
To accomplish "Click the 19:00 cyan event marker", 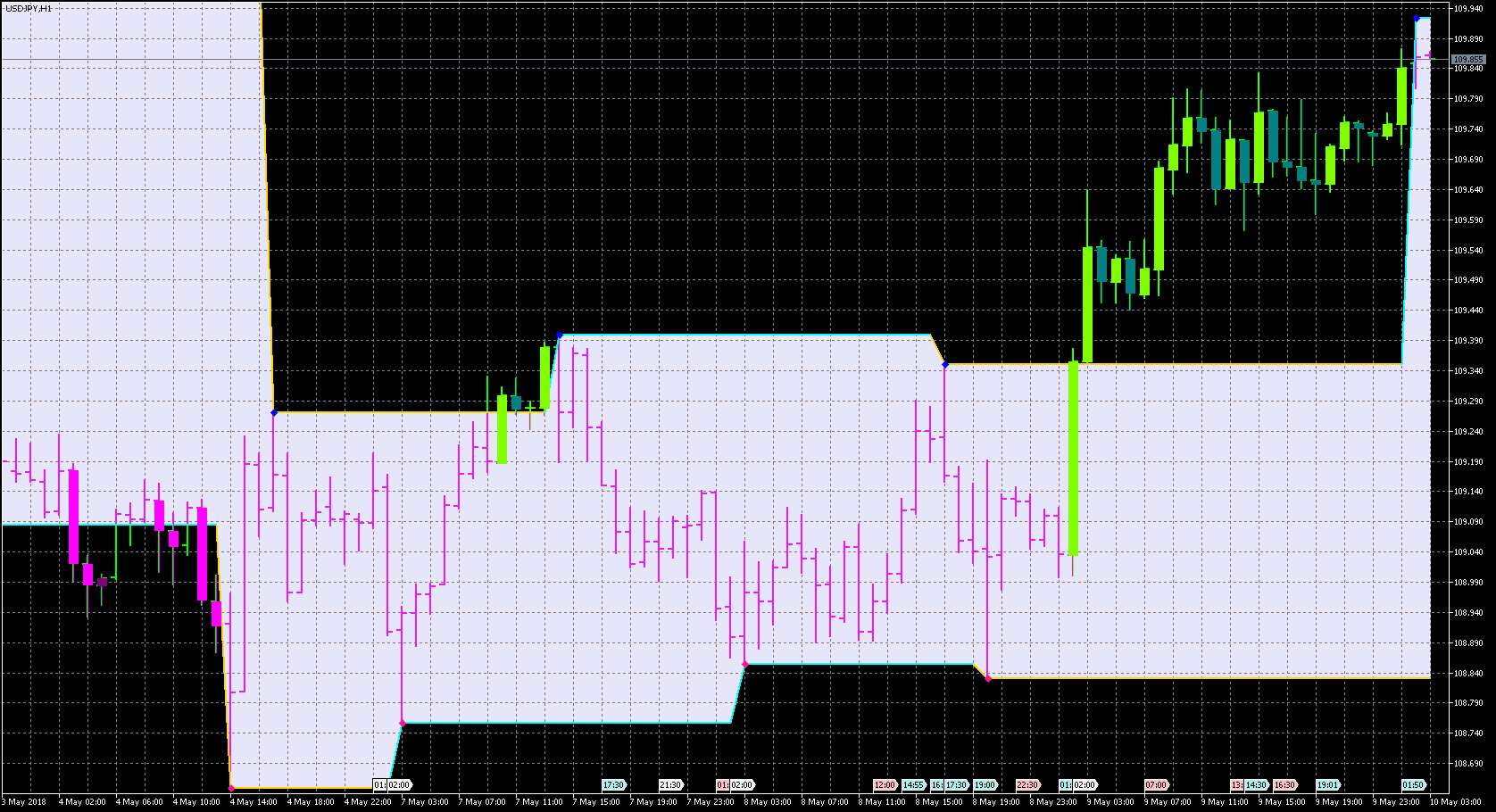I will coord(985,785).
